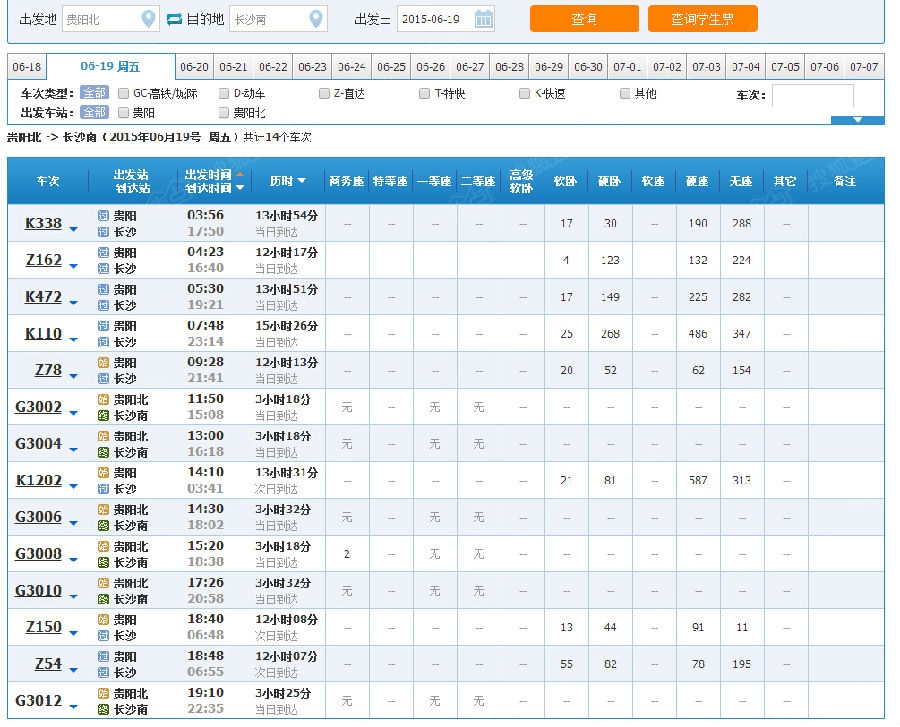Click terminal icon in G3004 row
The image size is (900, 727).
point(103,452)
